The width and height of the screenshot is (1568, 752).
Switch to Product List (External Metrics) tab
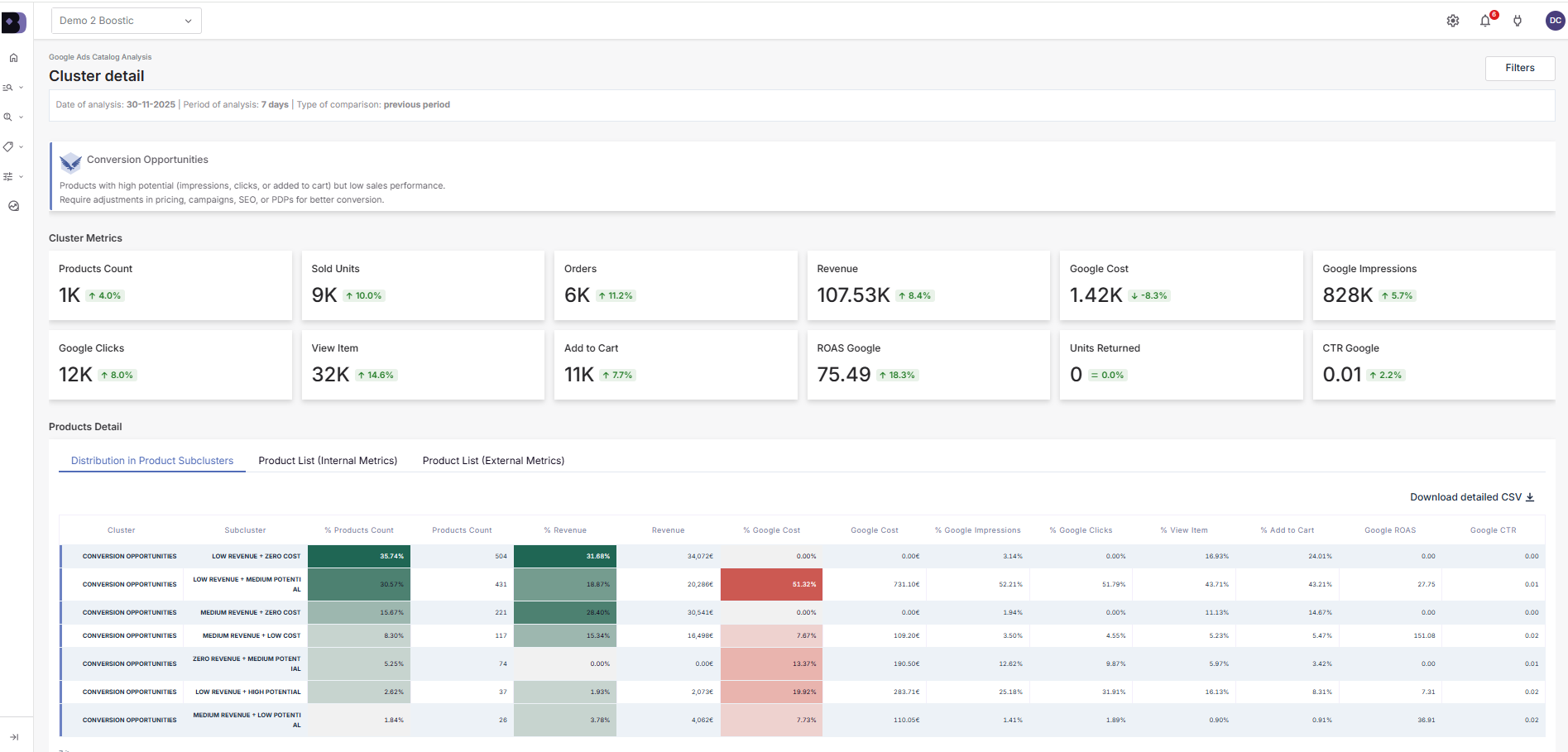493,461
